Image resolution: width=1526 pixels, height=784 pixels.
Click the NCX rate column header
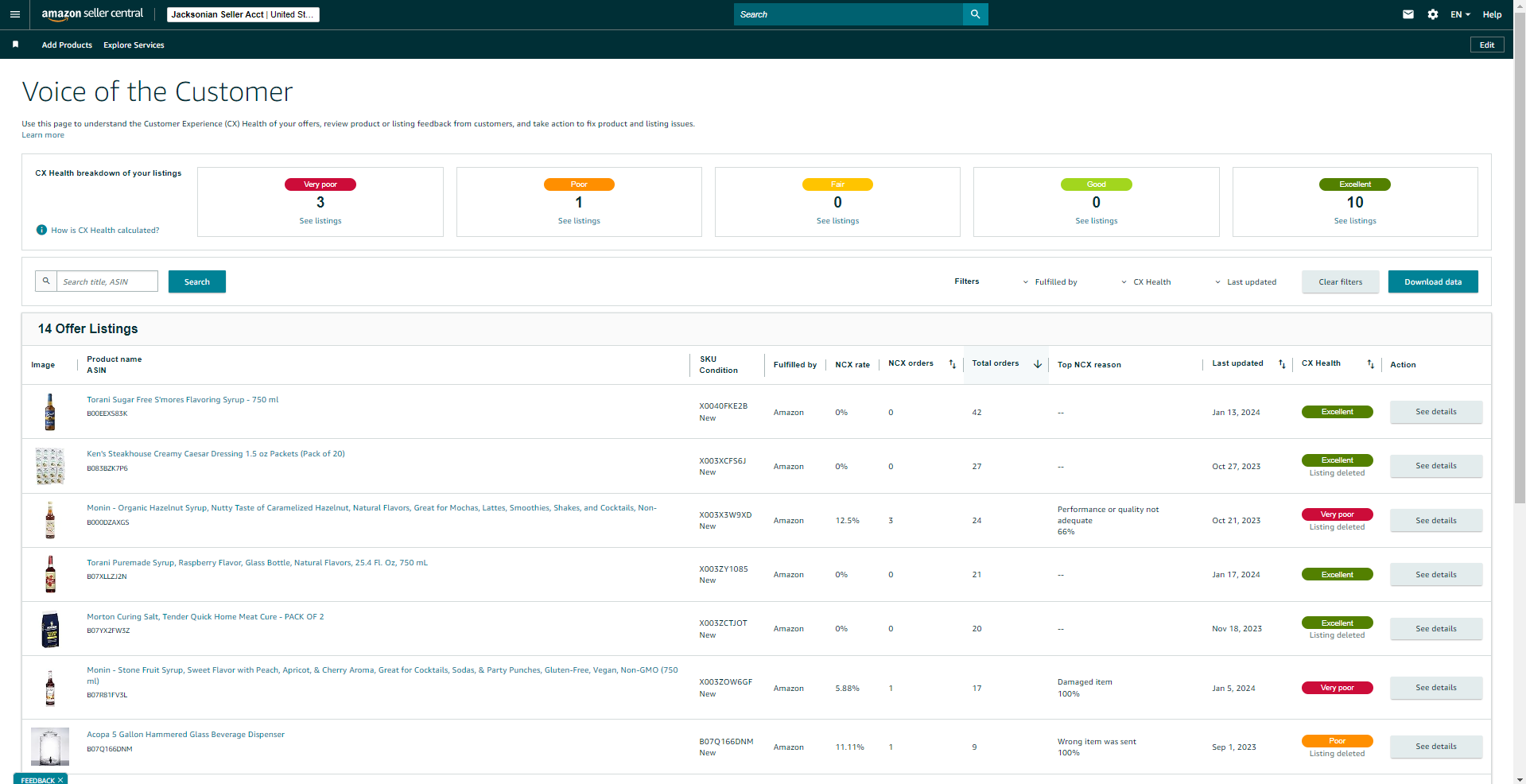(852, 365)
